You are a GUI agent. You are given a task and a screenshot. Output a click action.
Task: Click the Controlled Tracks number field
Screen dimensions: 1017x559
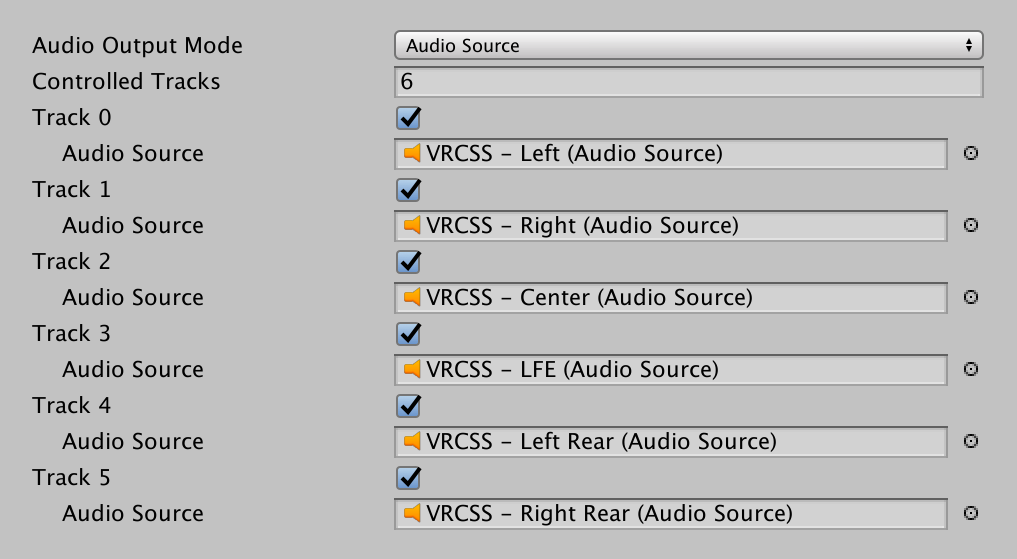pos(689,82)
